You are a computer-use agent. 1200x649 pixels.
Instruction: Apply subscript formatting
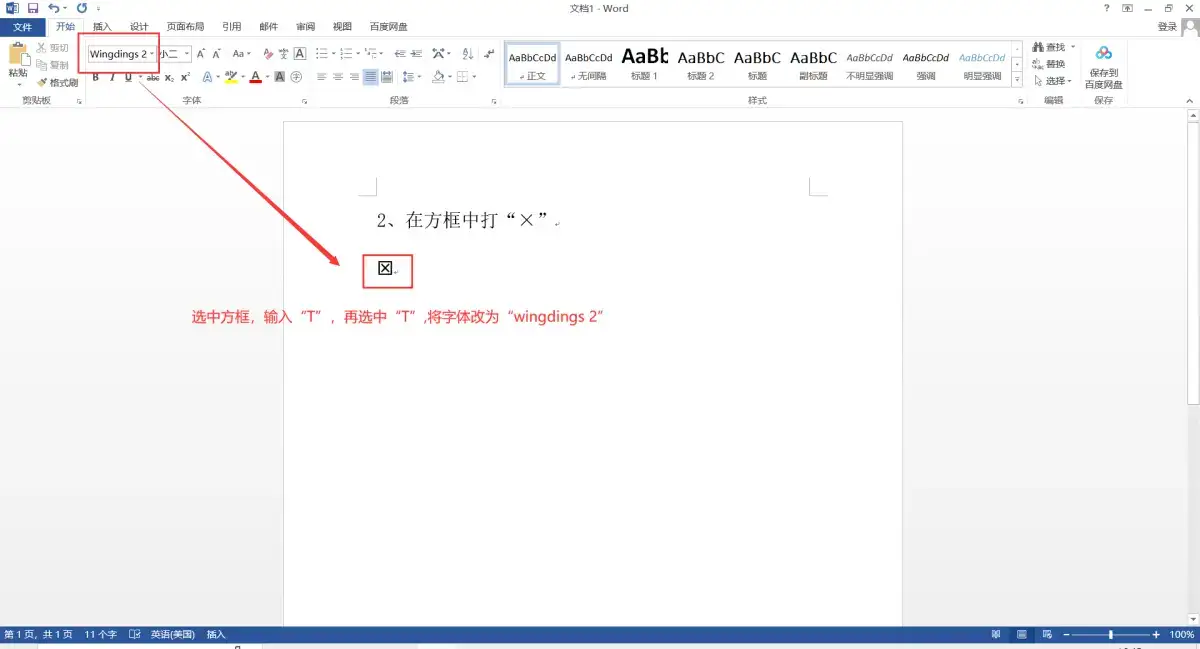(168, 77)
